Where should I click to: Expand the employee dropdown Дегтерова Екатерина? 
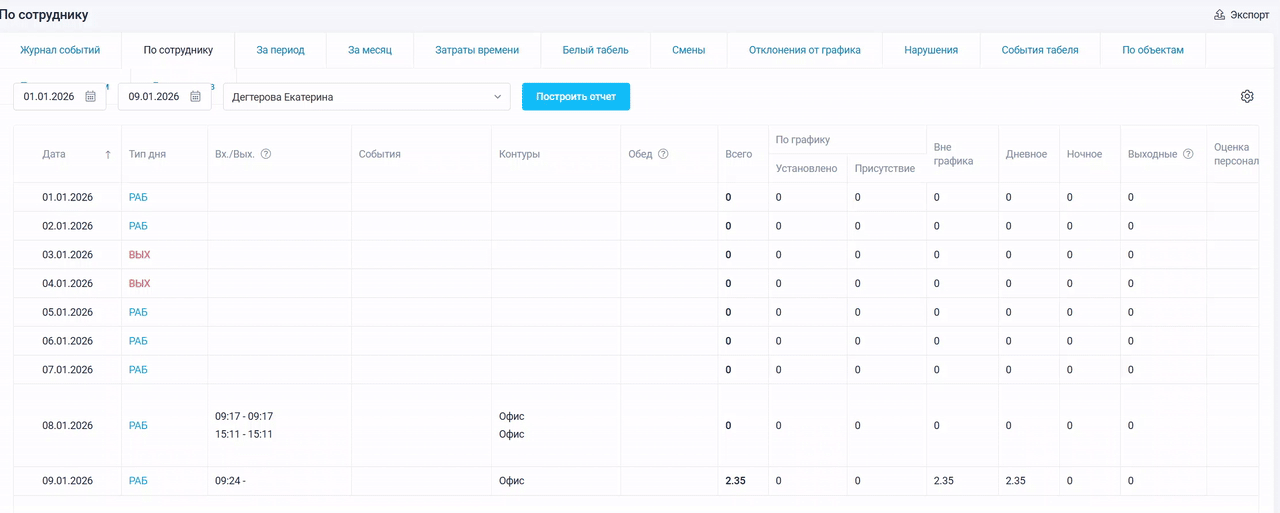(498, 97)
